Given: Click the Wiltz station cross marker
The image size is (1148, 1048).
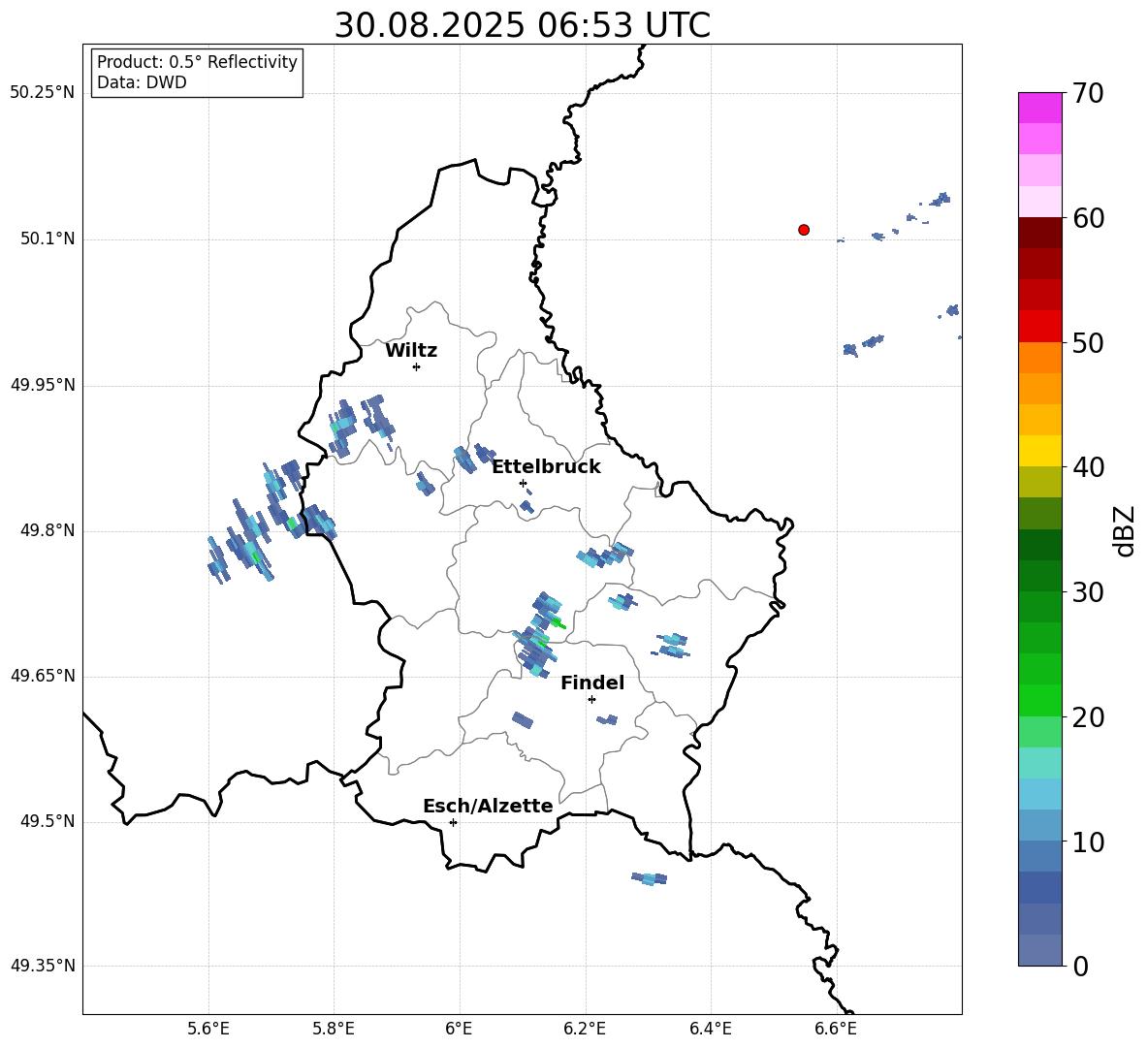Looking at the screenshot, I should tap(416, 366).
